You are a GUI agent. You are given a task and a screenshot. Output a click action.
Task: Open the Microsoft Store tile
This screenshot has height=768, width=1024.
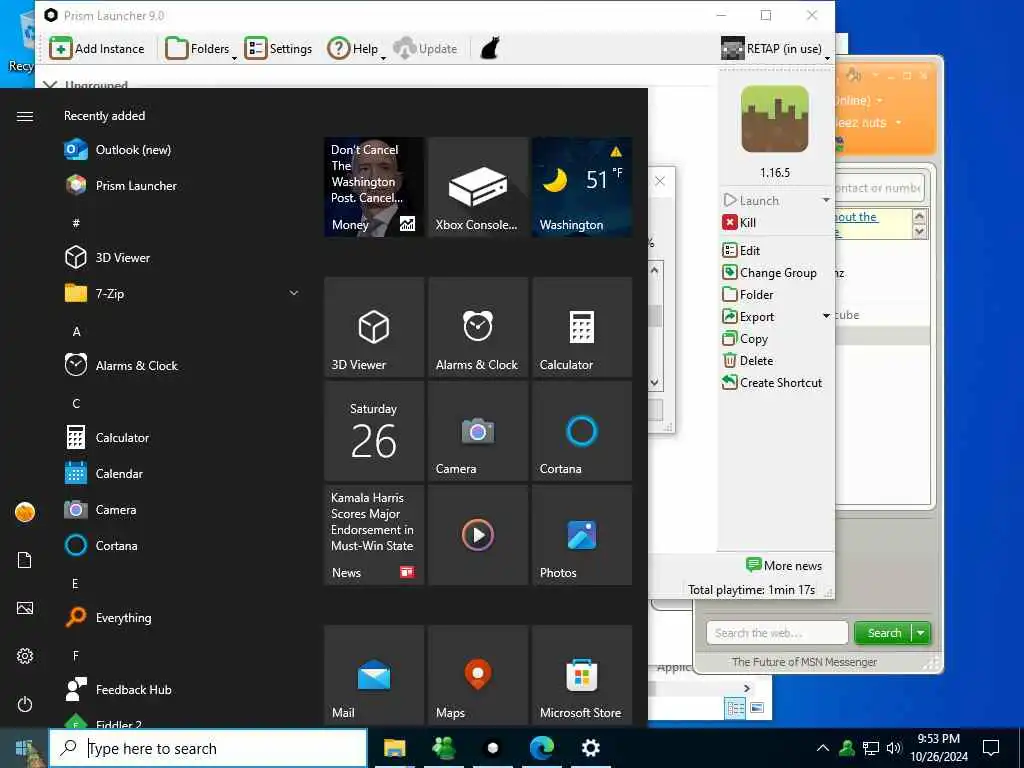(582, 675)
